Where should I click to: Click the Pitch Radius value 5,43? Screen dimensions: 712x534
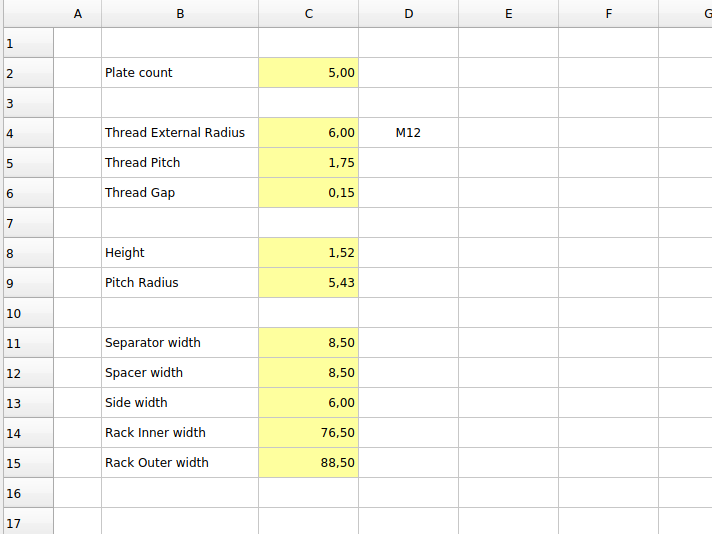[x=308, y=283]
